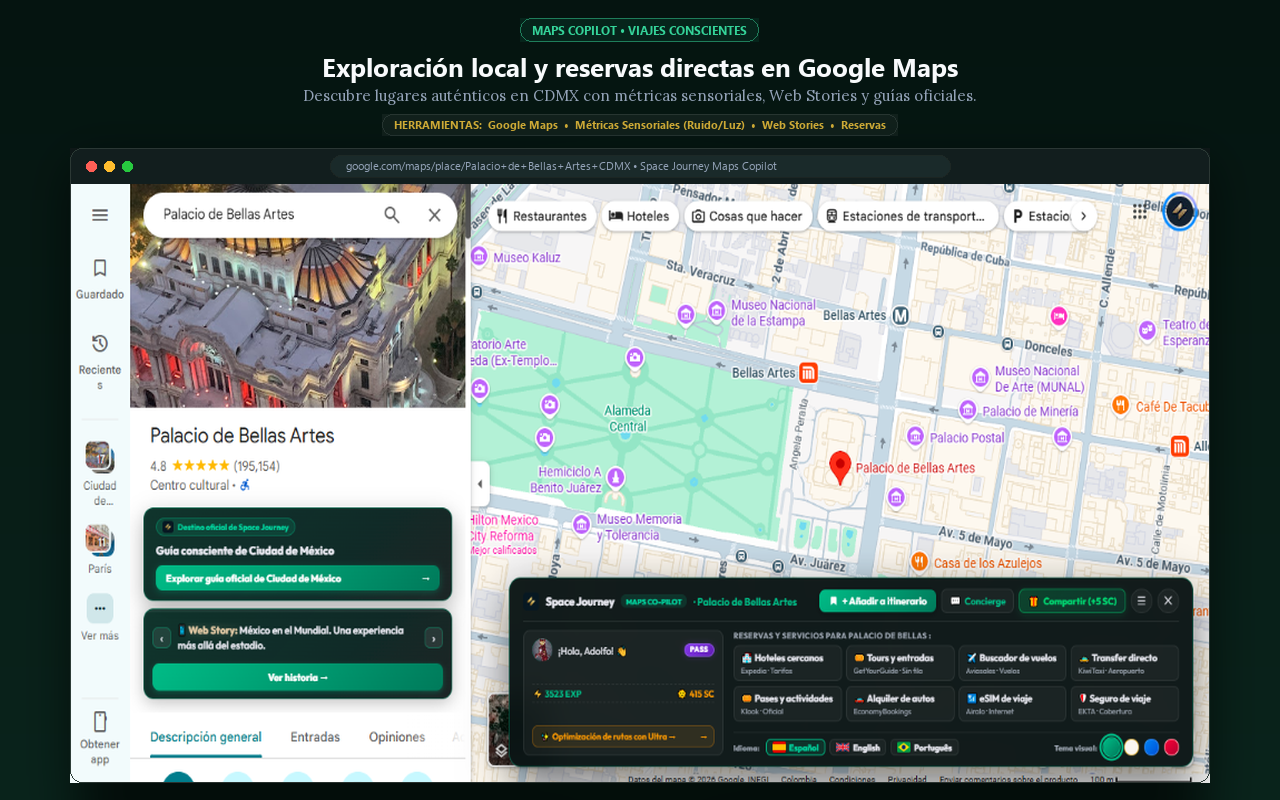1280x800 pixels.
Task: Close the Space Journey co-pilot panel
Action: [1168, 601]
